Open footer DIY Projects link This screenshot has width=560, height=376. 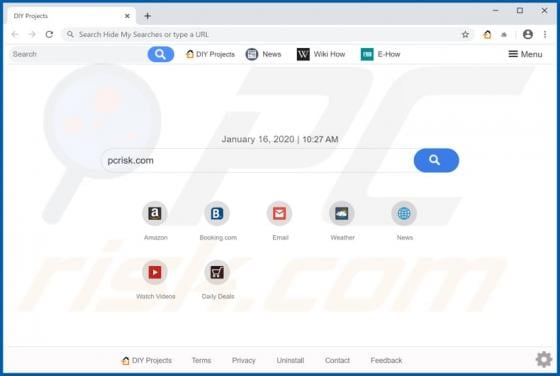pos(147,360)
